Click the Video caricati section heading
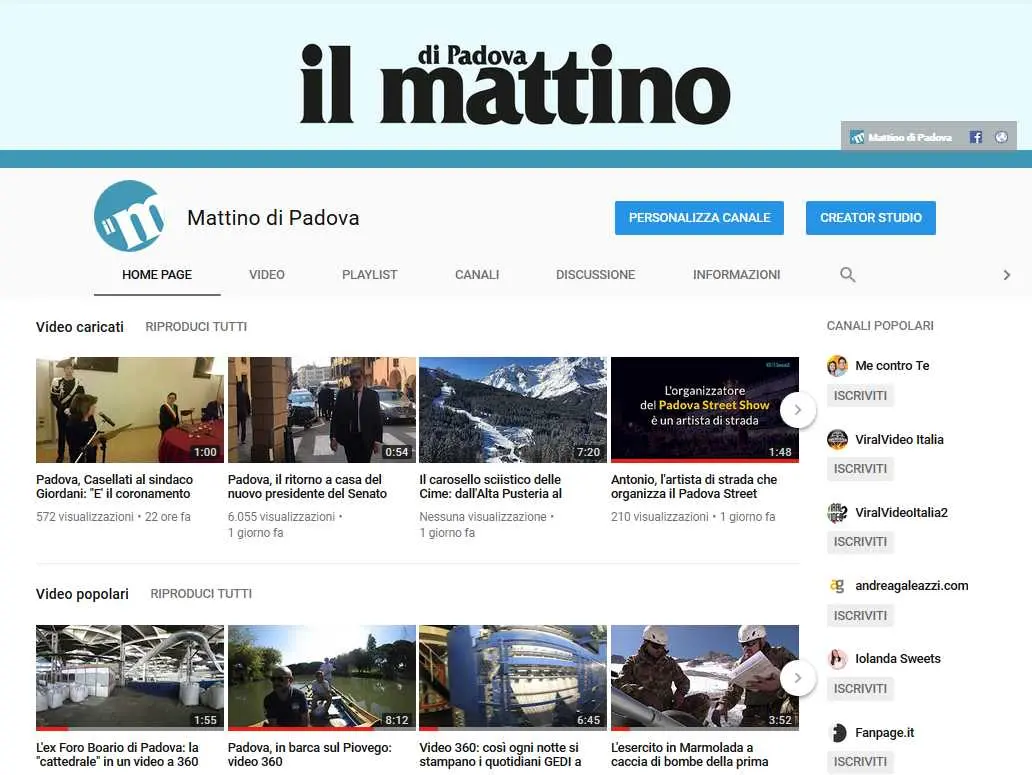The height and width of the screenshot is (775, 1032). (80, 326)
